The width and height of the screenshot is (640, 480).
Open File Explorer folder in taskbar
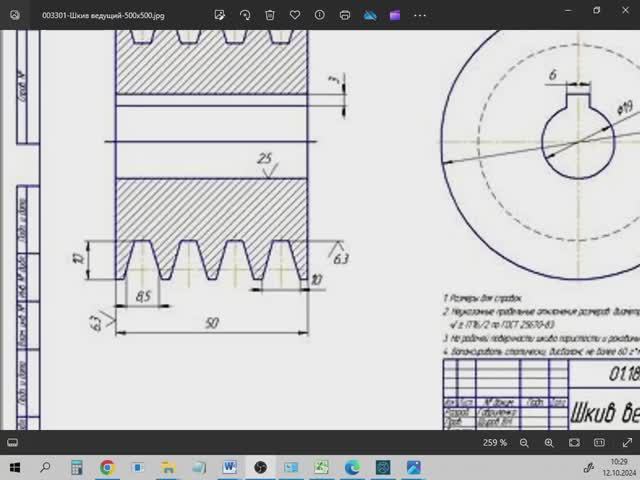coord(168,467)
